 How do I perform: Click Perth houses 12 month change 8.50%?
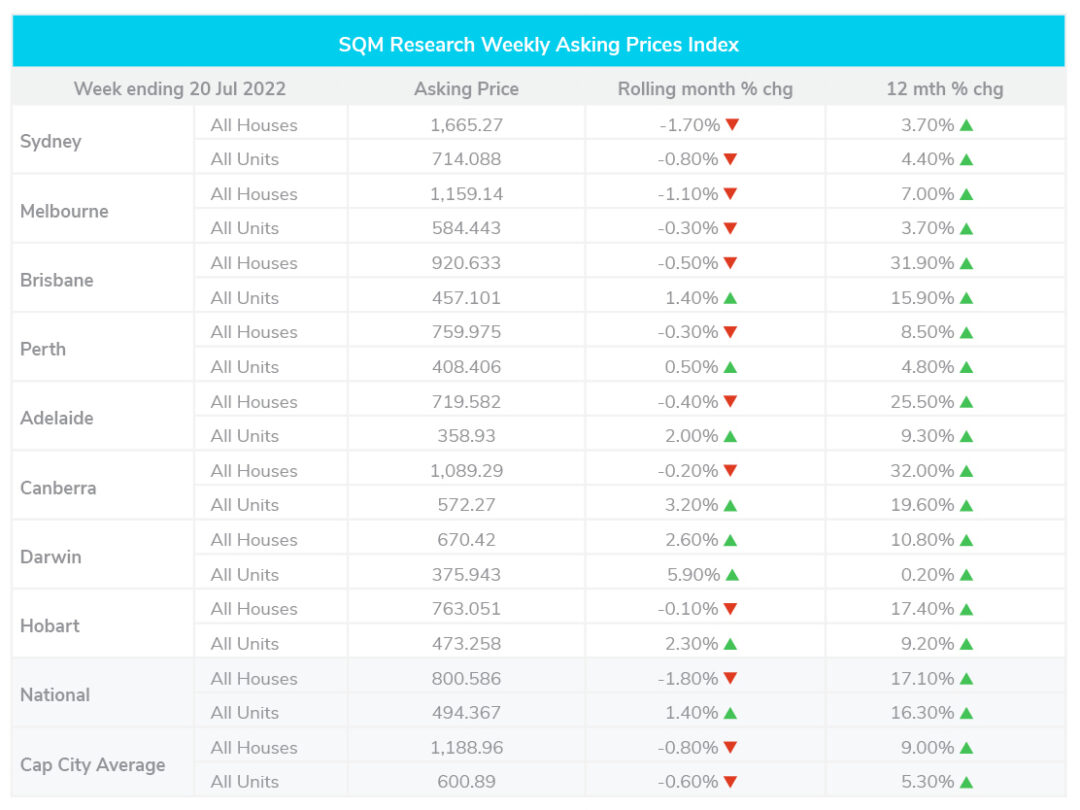tap(928, 332)
